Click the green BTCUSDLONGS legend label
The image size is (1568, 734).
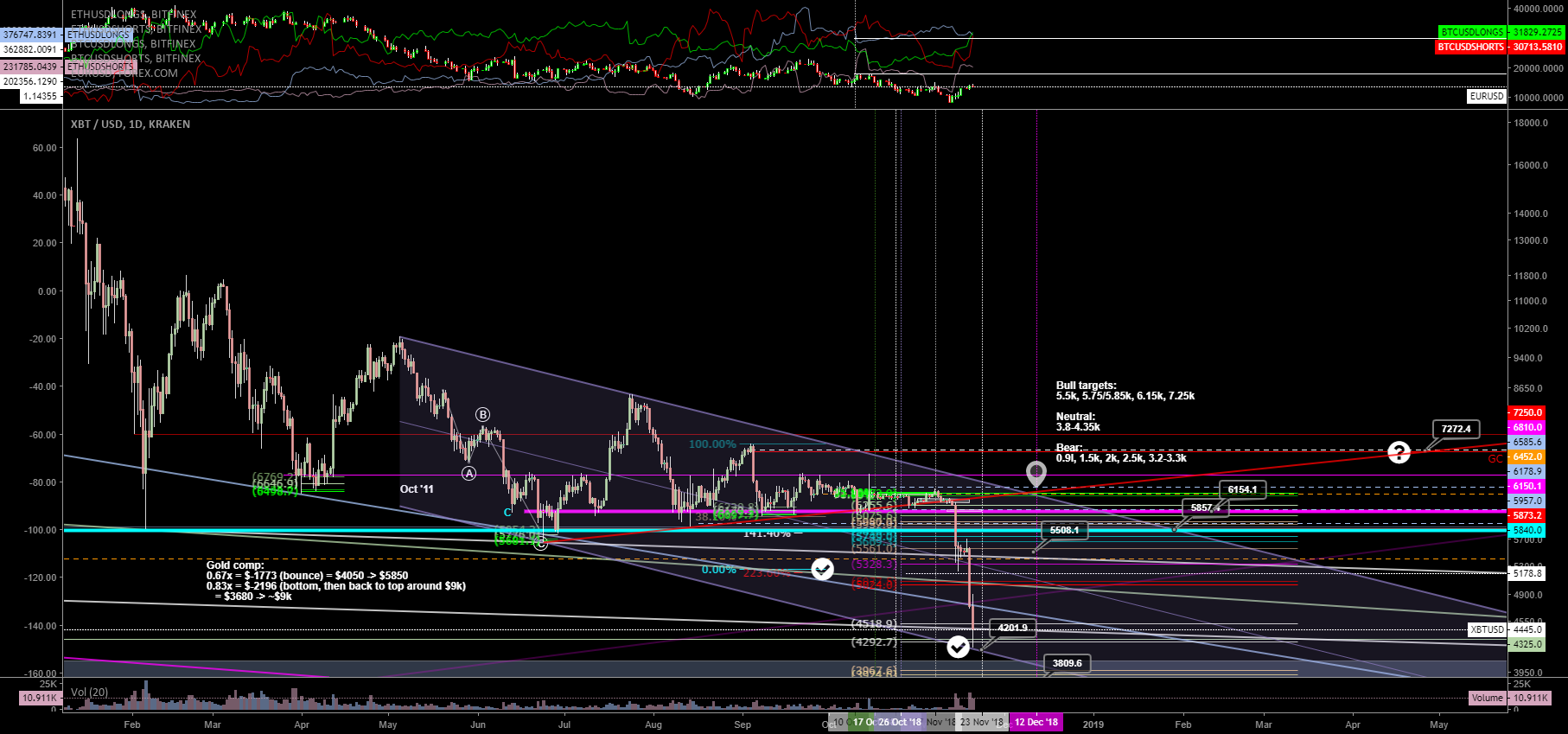pyautogui.click(x=1472, y=32)
